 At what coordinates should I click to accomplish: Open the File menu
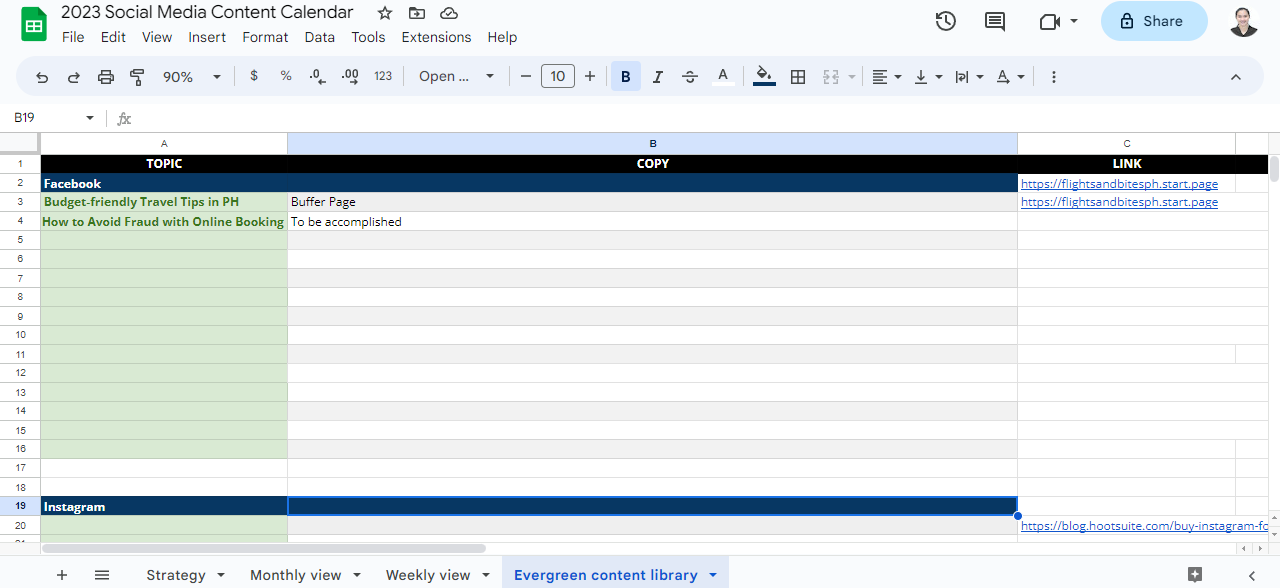click(73, 37)
